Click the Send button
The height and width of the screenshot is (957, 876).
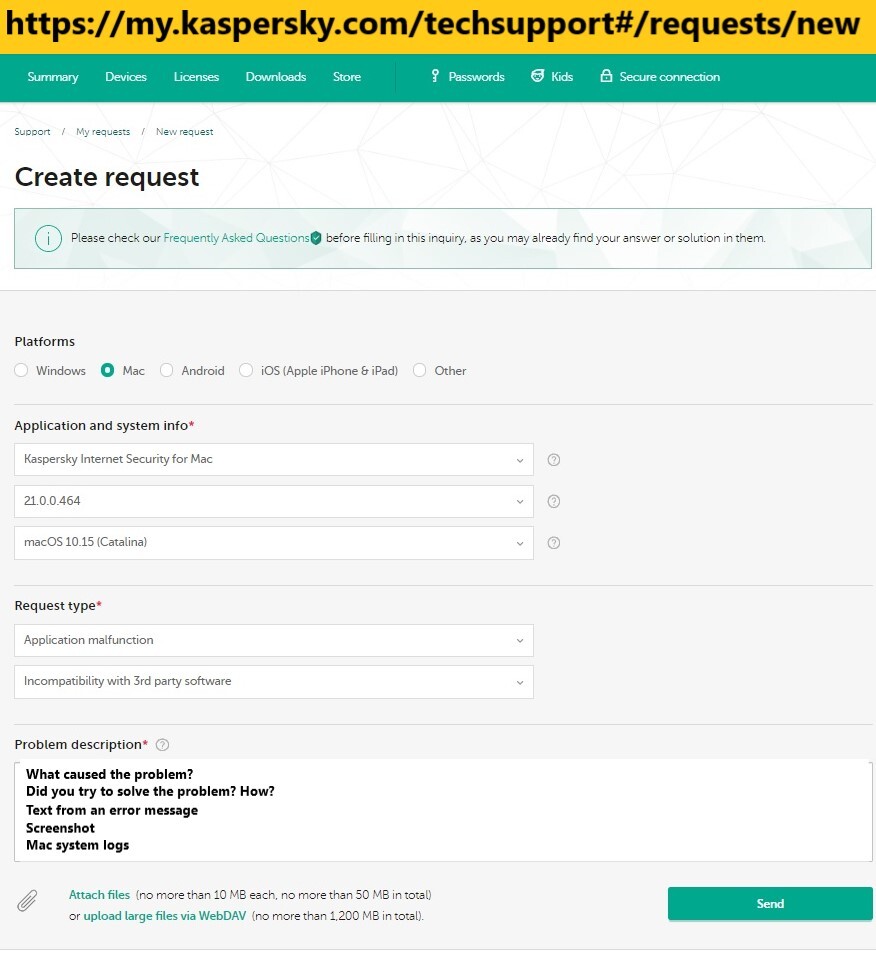pyautogui.click(x=770, y=903)
